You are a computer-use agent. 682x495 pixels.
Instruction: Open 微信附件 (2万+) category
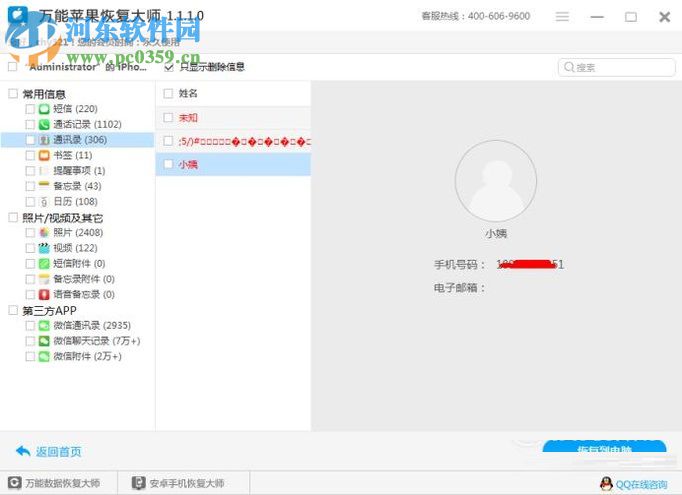point(87,356)
